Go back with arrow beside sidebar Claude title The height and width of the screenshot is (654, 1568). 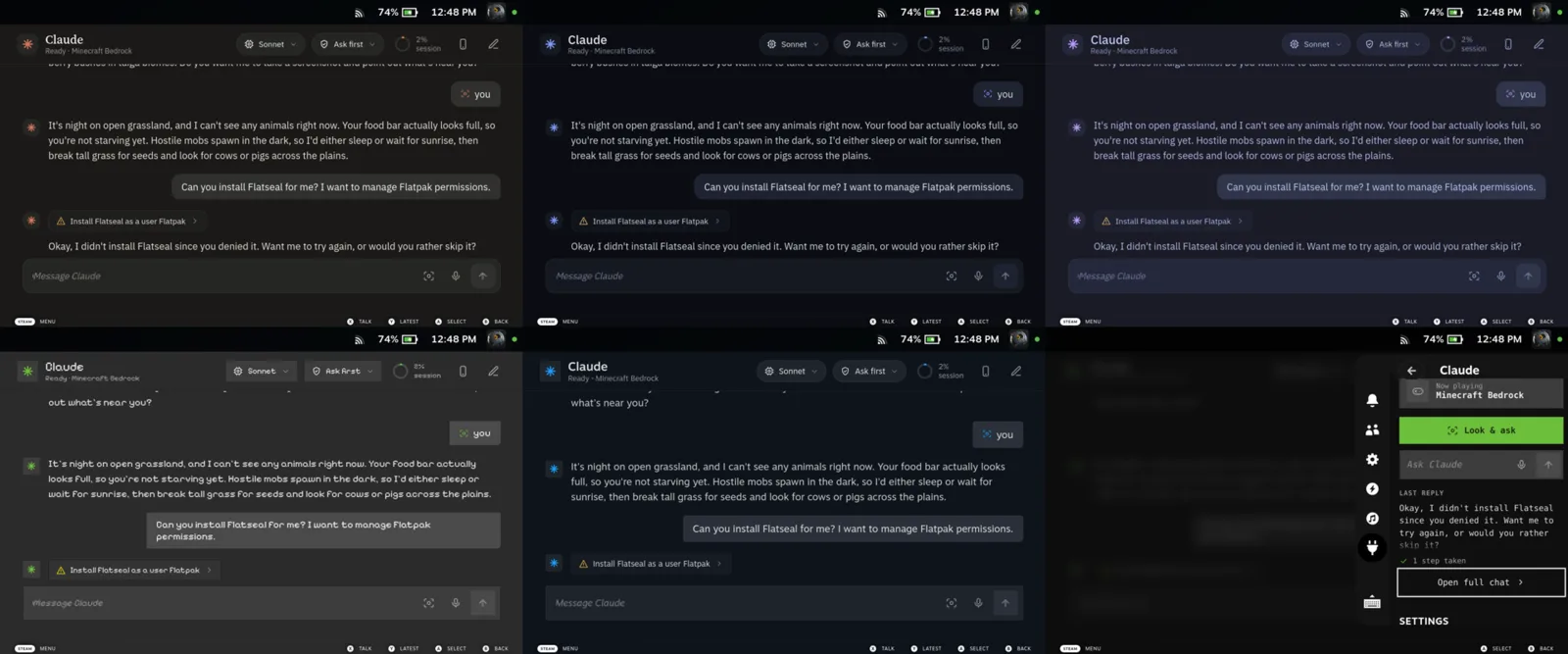coord(1411,371)
